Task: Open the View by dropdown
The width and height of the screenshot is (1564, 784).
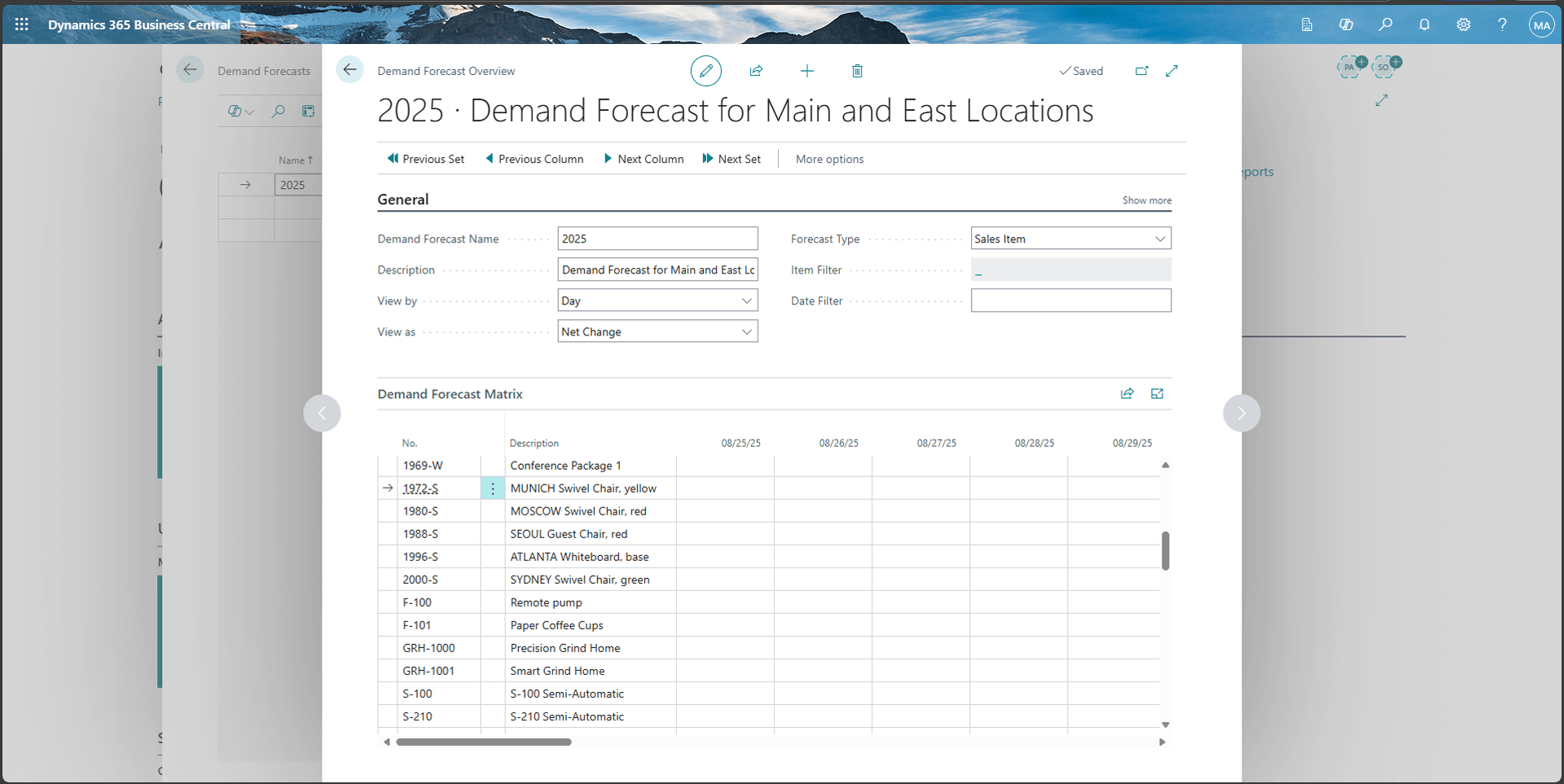Action: coord(746,300)
